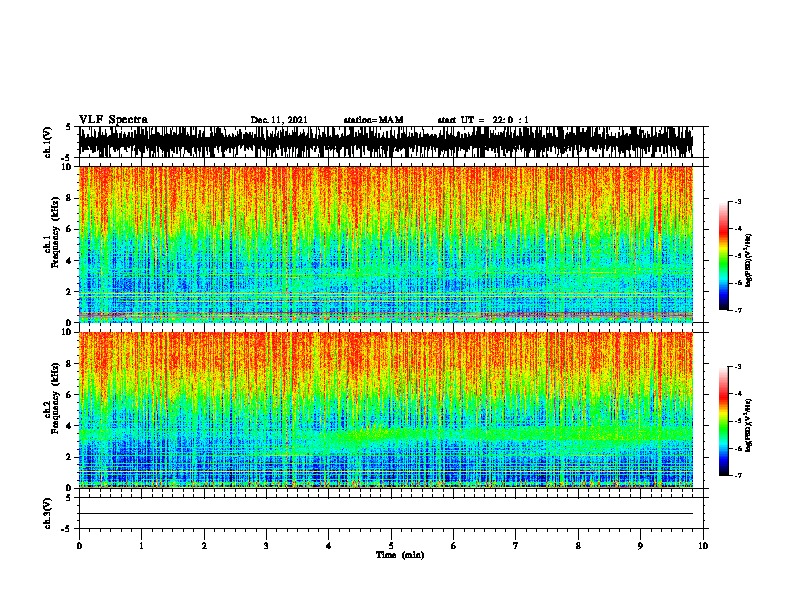
Task: Click the "8" kHz tick on ch.1 frequency axis
Action: pos(70,198)
